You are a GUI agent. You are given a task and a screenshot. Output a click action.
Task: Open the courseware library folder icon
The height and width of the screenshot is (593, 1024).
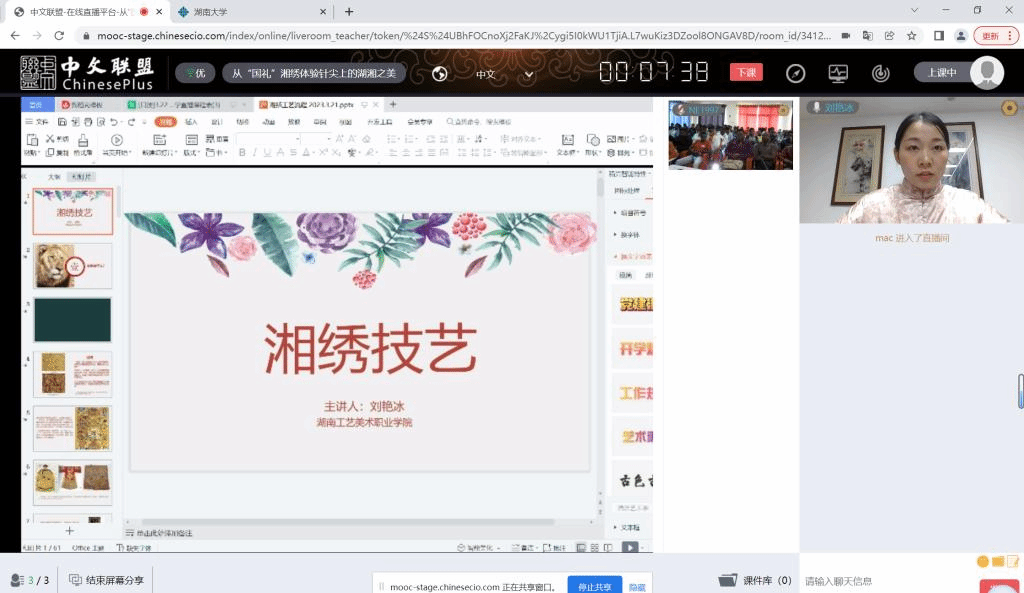tap(728, 580)
